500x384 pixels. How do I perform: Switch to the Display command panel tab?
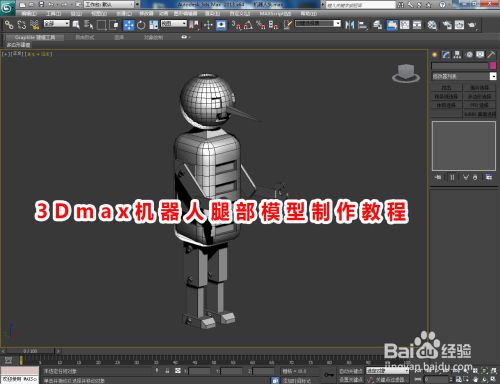(480, 55)
